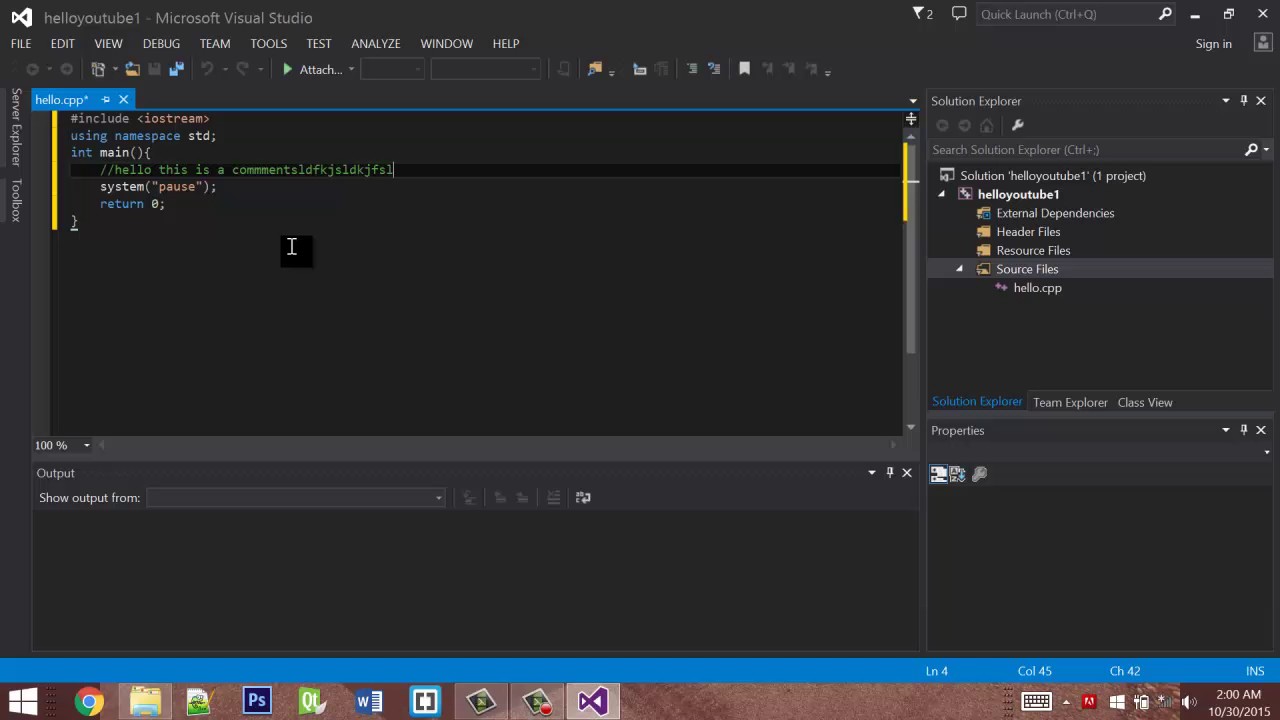Toggle auto-hide pin on Solution Explorer
Viewport: 1280px width, 720px height.
pos(1243,100)
